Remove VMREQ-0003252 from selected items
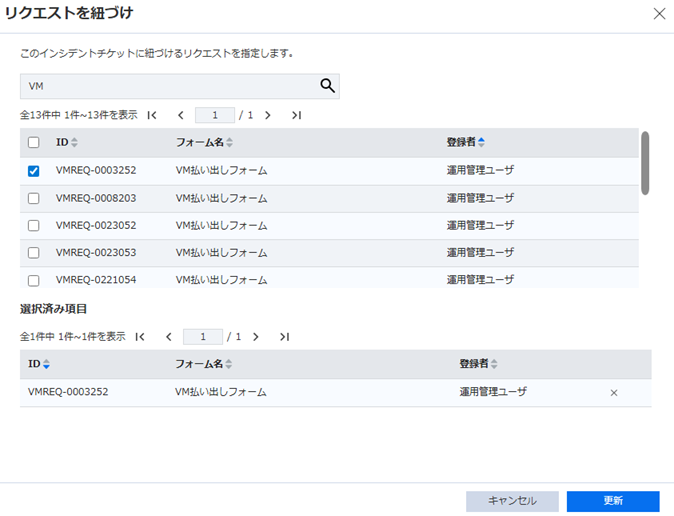The height and width of the screenshot is (516, 674). point(614,393)
